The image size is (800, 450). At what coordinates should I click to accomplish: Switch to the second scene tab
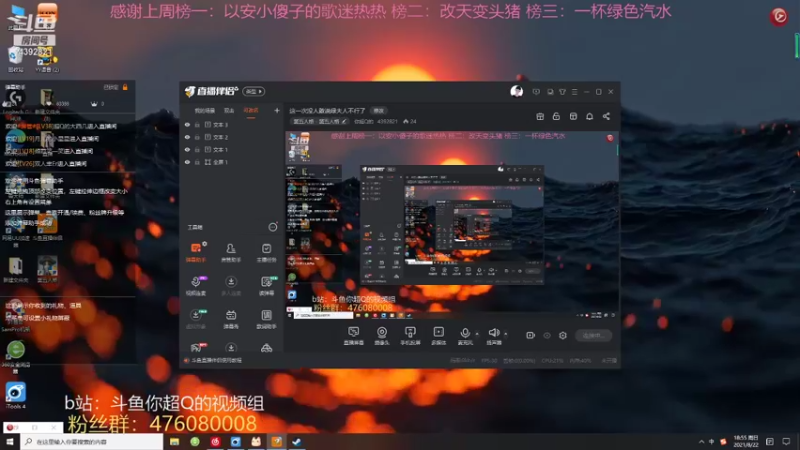coord(229,111)
